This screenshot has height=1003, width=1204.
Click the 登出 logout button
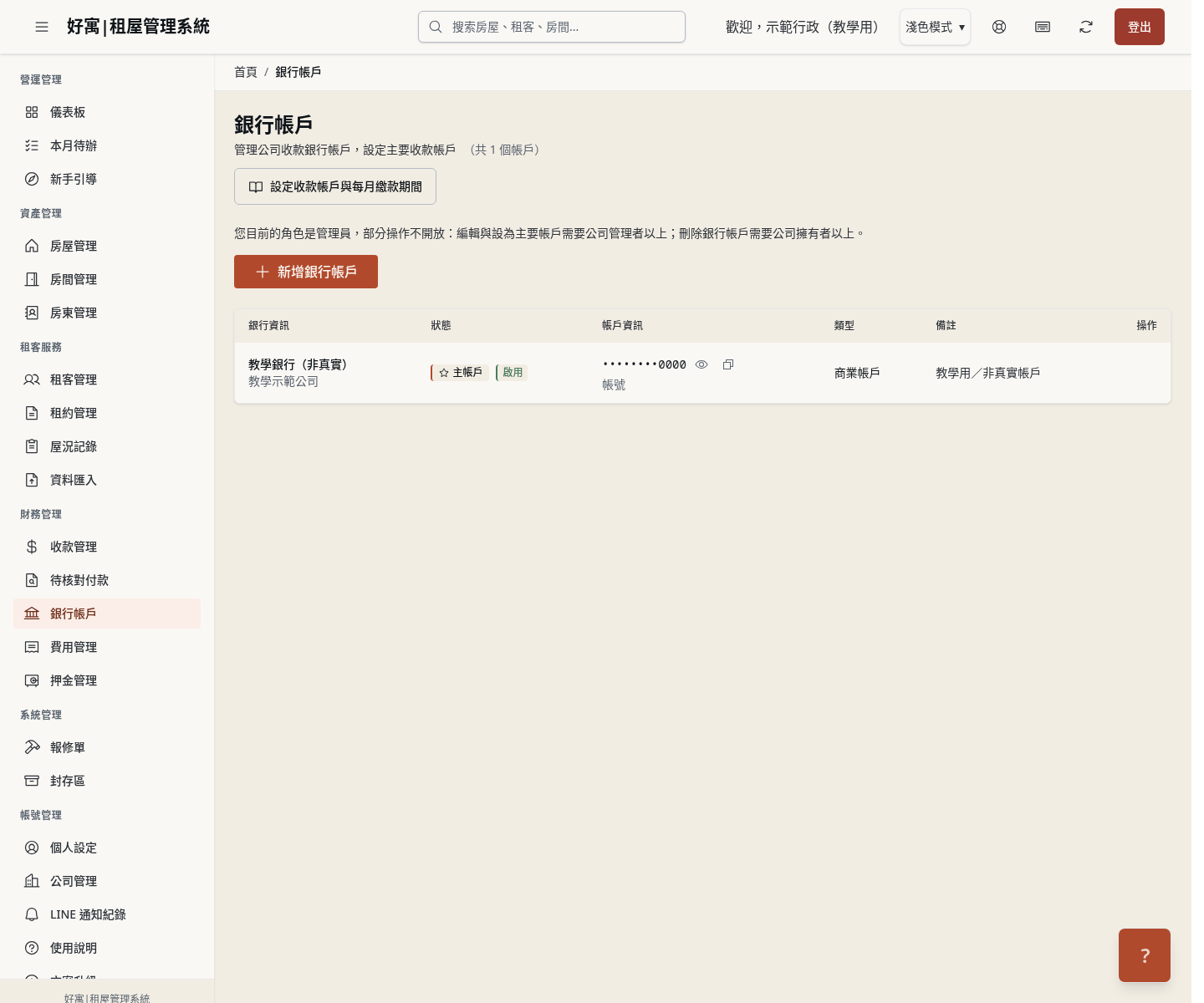click(x=1140, y=27)
